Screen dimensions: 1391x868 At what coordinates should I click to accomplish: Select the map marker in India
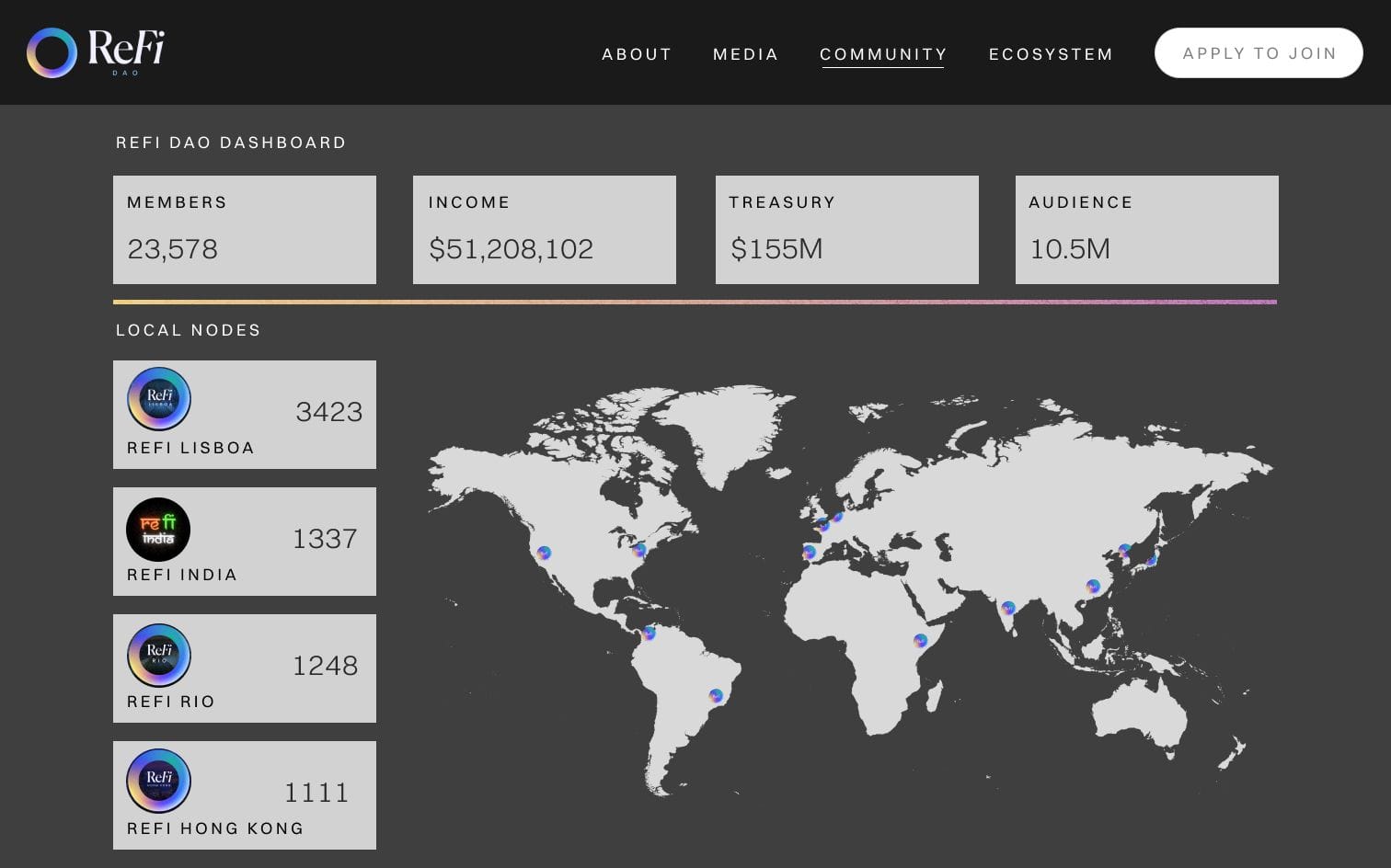(1008, 608)
